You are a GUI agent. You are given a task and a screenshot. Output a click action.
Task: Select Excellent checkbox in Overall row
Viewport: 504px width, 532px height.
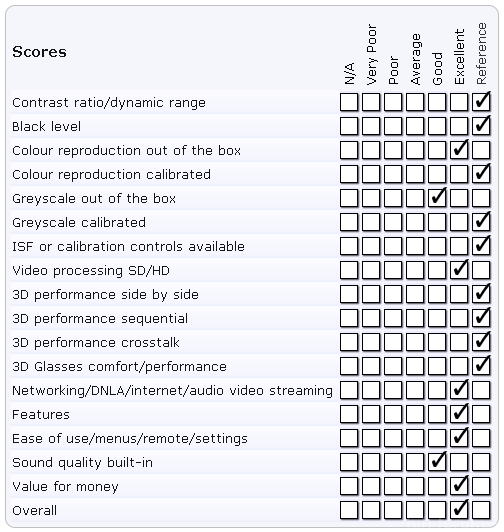click(x=459, y=510)
